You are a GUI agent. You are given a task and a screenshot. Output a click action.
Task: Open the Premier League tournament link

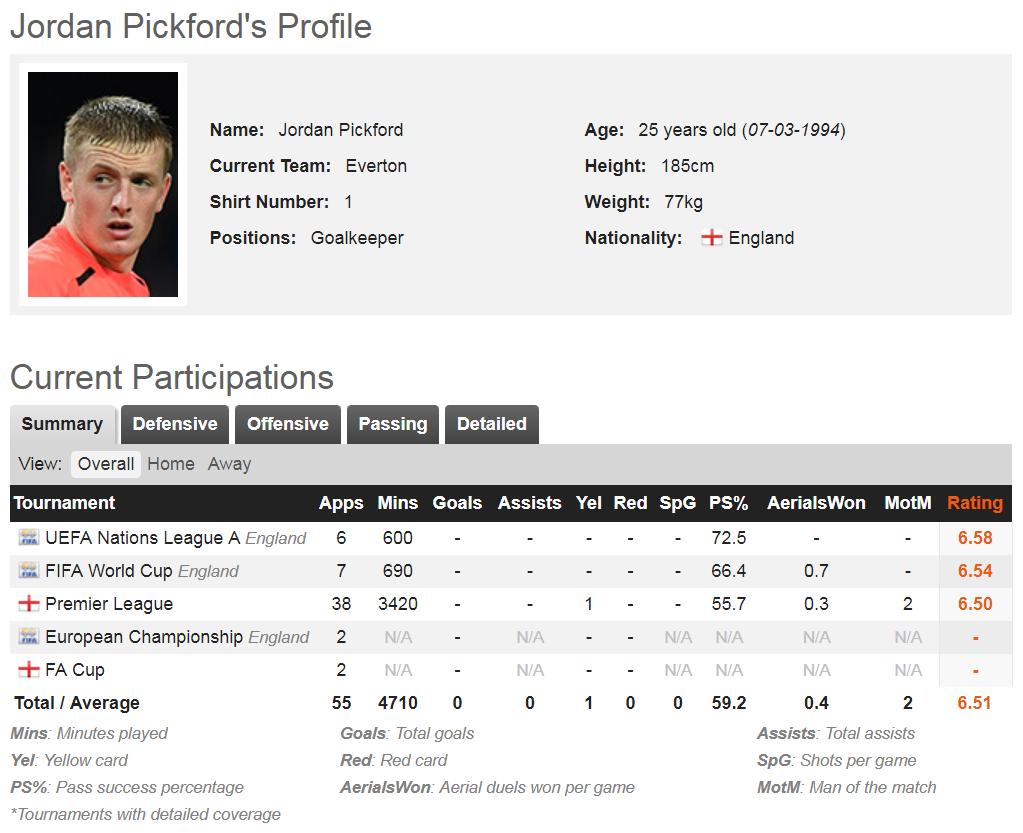109,604
